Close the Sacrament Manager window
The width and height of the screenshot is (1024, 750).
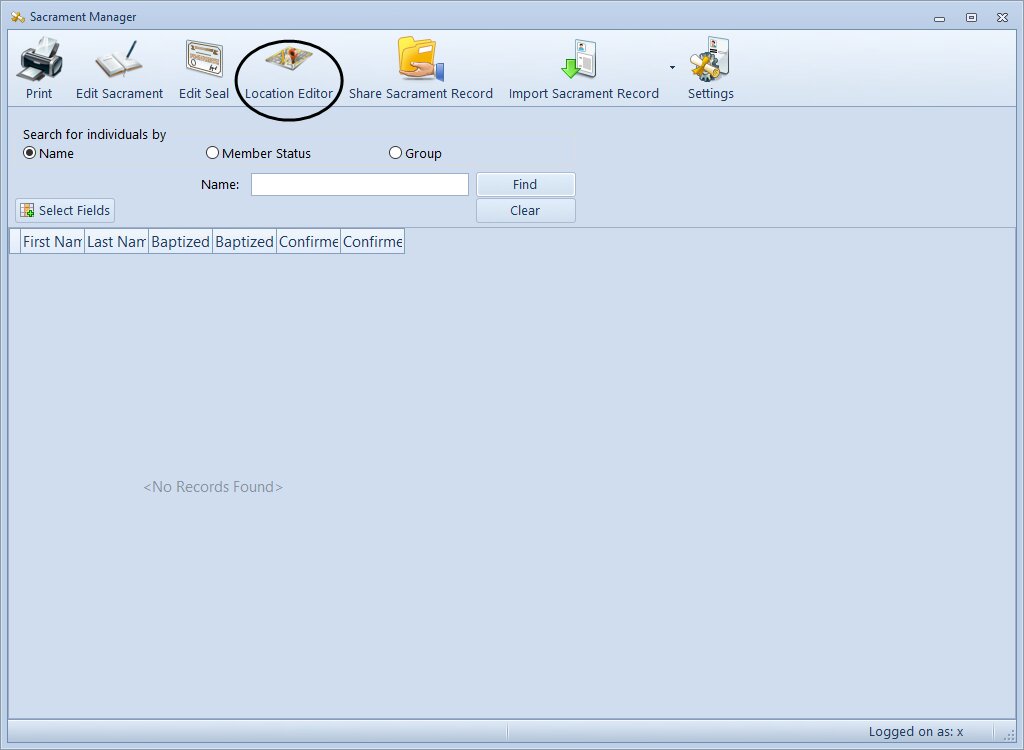pos(1002,18)
